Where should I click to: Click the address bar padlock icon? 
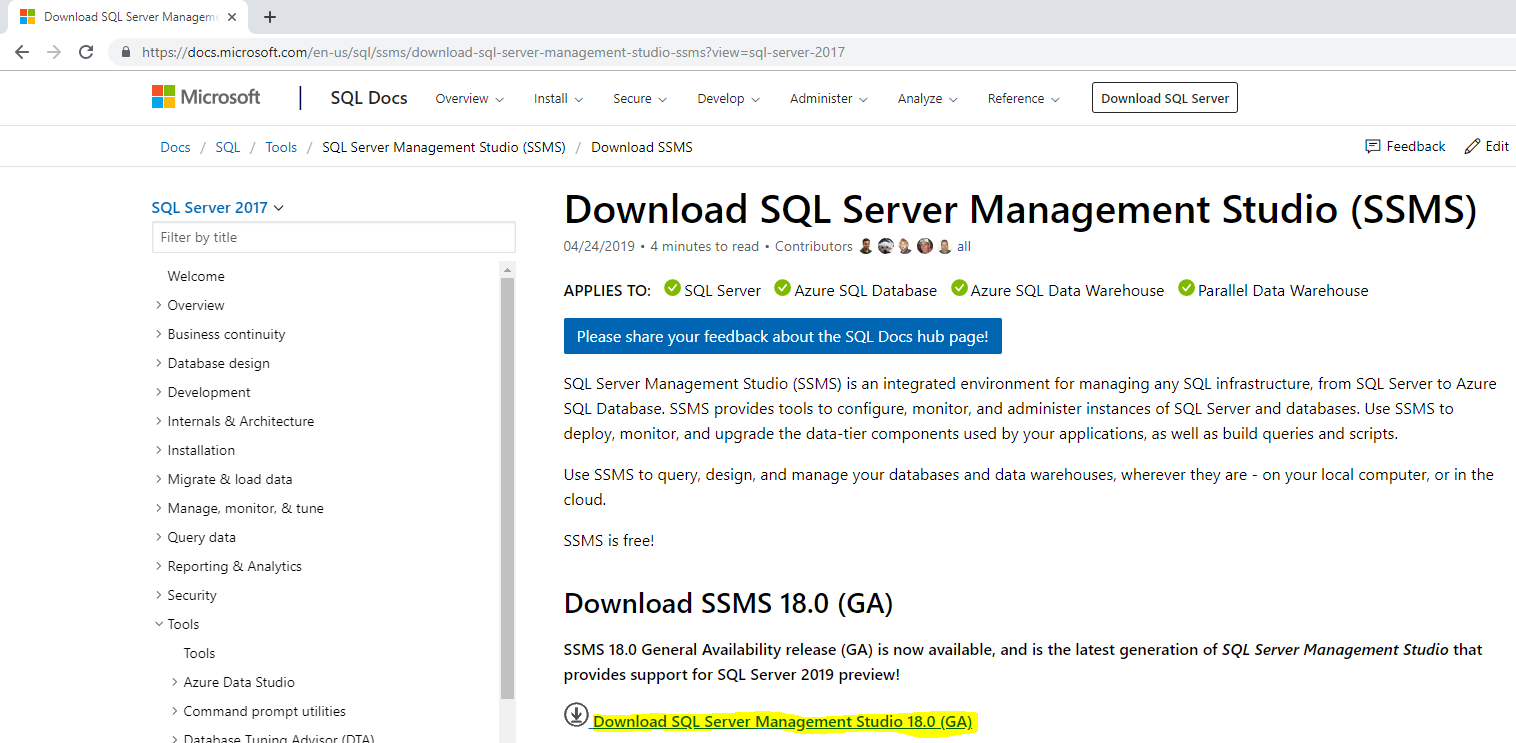(126, 52)
